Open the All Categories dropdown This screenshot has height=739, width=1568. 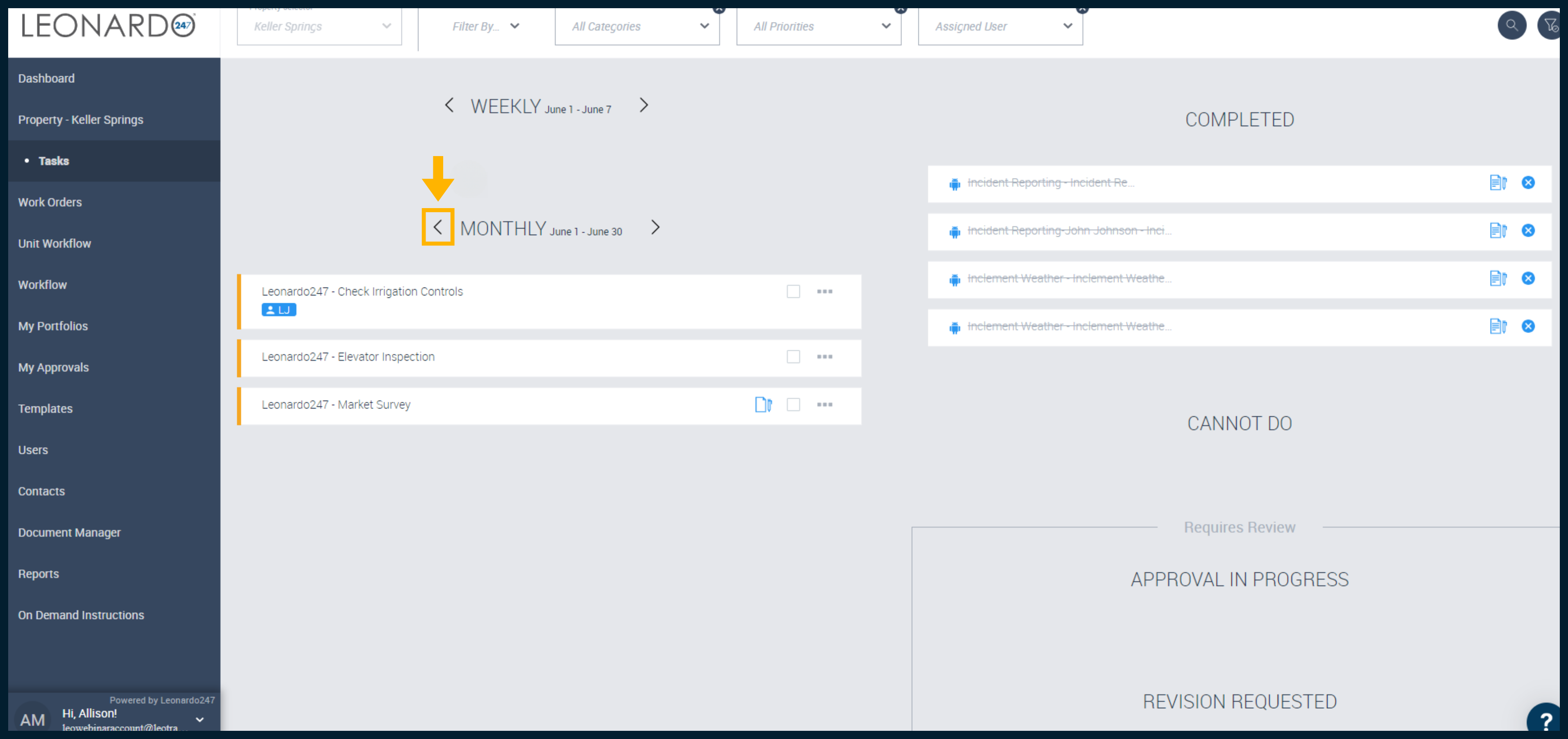coord(637,26)
